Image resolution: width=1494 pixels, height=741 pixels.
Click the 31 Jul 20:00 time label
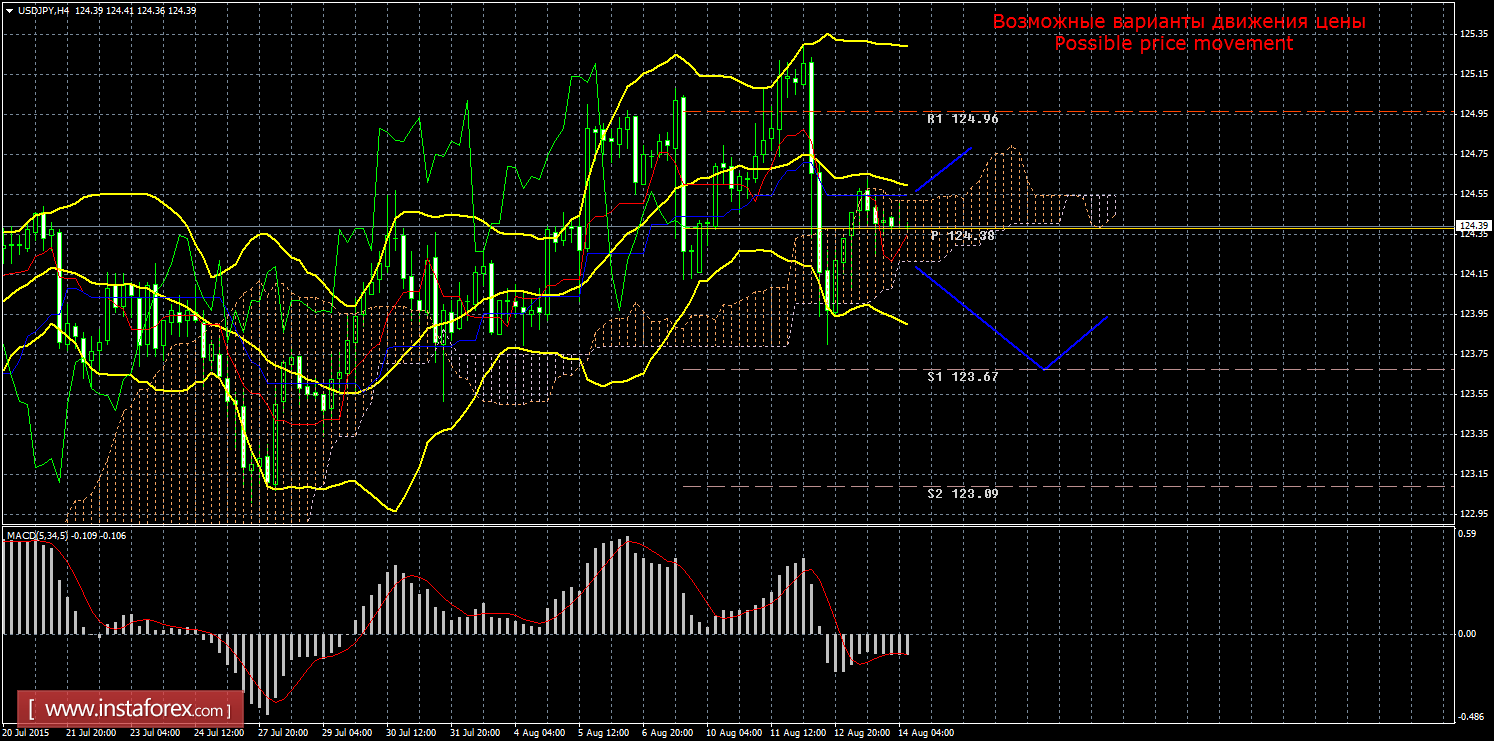(475, 733)
